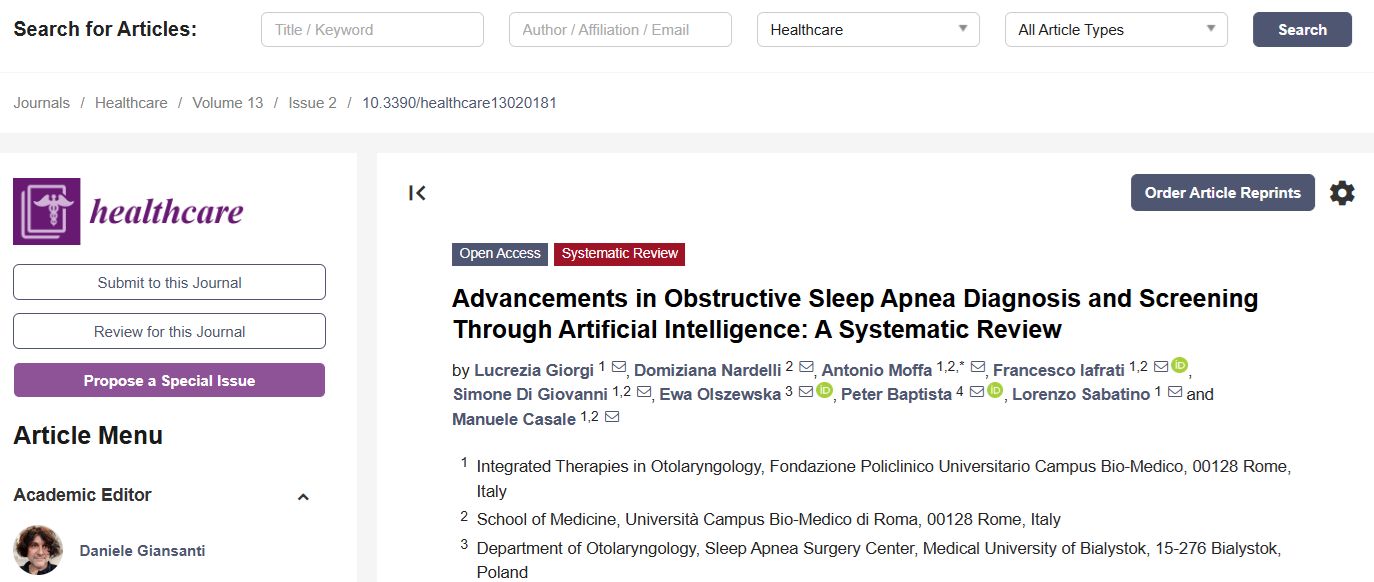Click Review for this Journal

point(169,331)
